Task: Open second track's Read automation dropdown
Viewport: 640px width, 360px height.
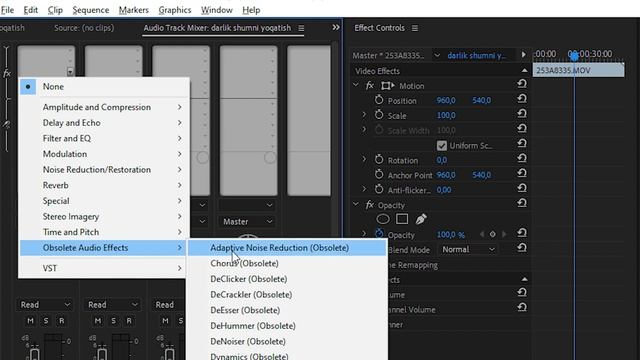Action: pyautogui.click(x=112, y=305)
